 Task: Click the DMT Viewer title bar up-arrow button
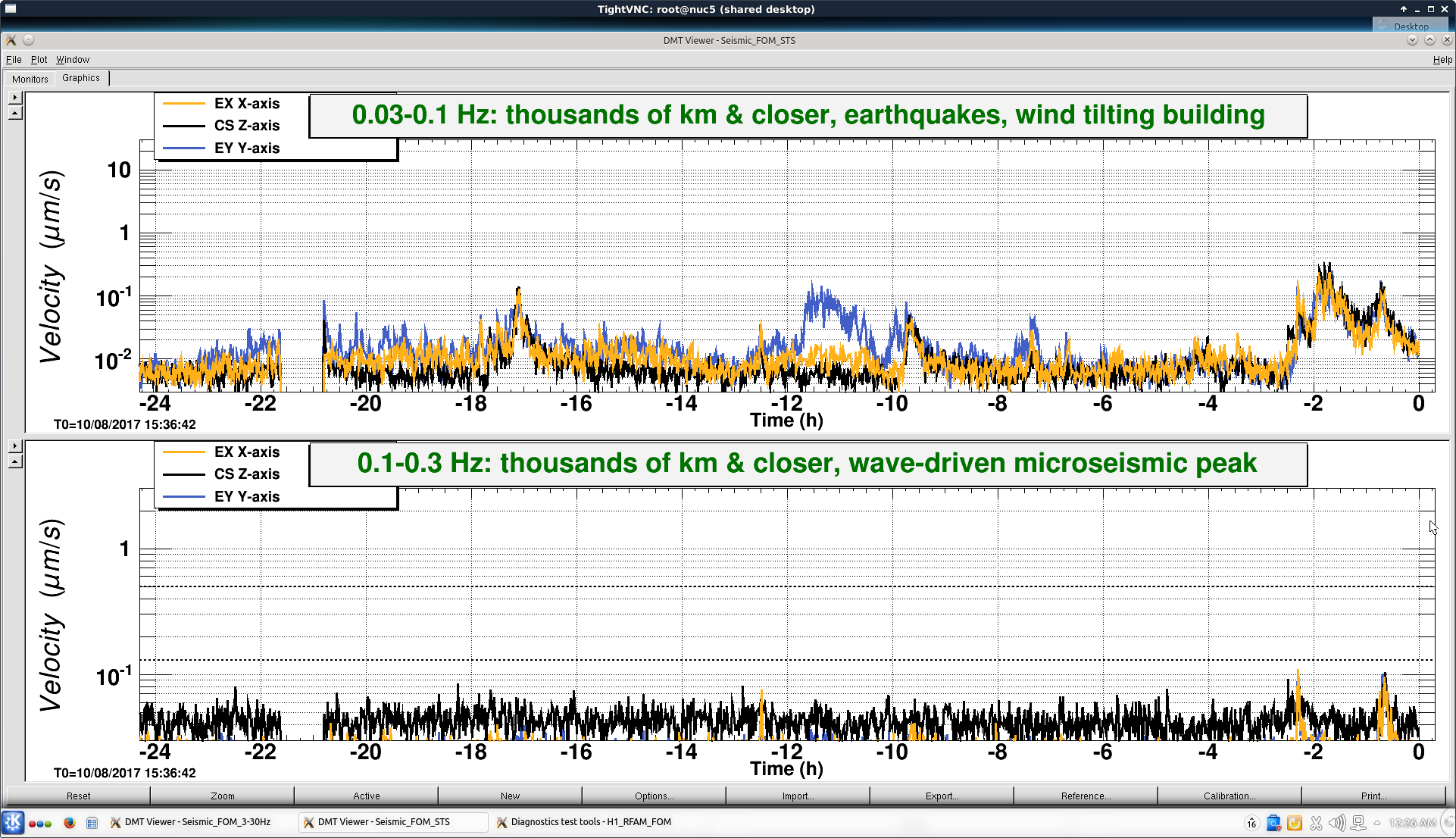1429,40
